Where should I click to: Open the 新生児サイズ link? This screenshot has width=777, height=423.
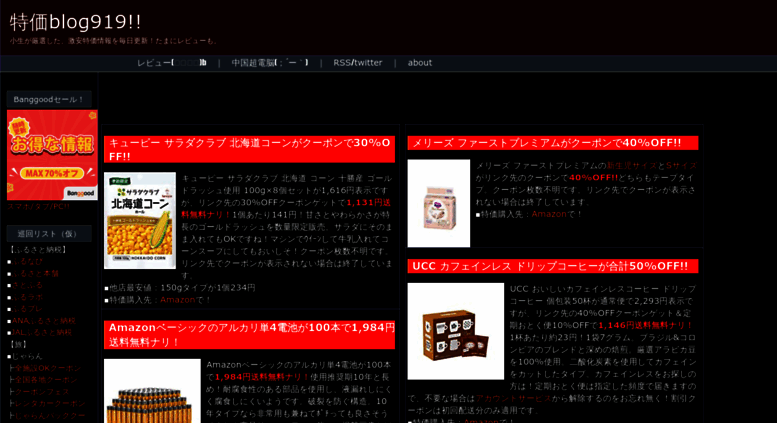coord(632,166)
